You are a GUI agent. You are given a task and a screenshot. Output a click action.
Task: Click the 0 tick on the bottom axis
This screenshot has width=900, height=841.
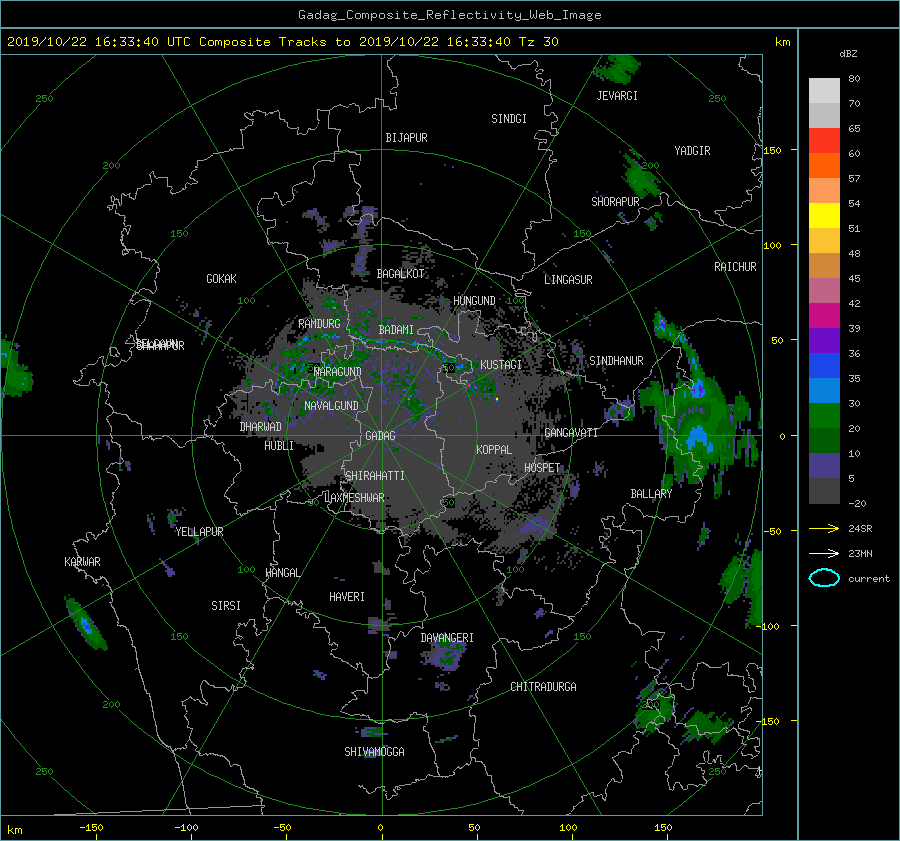coord(380,828)
